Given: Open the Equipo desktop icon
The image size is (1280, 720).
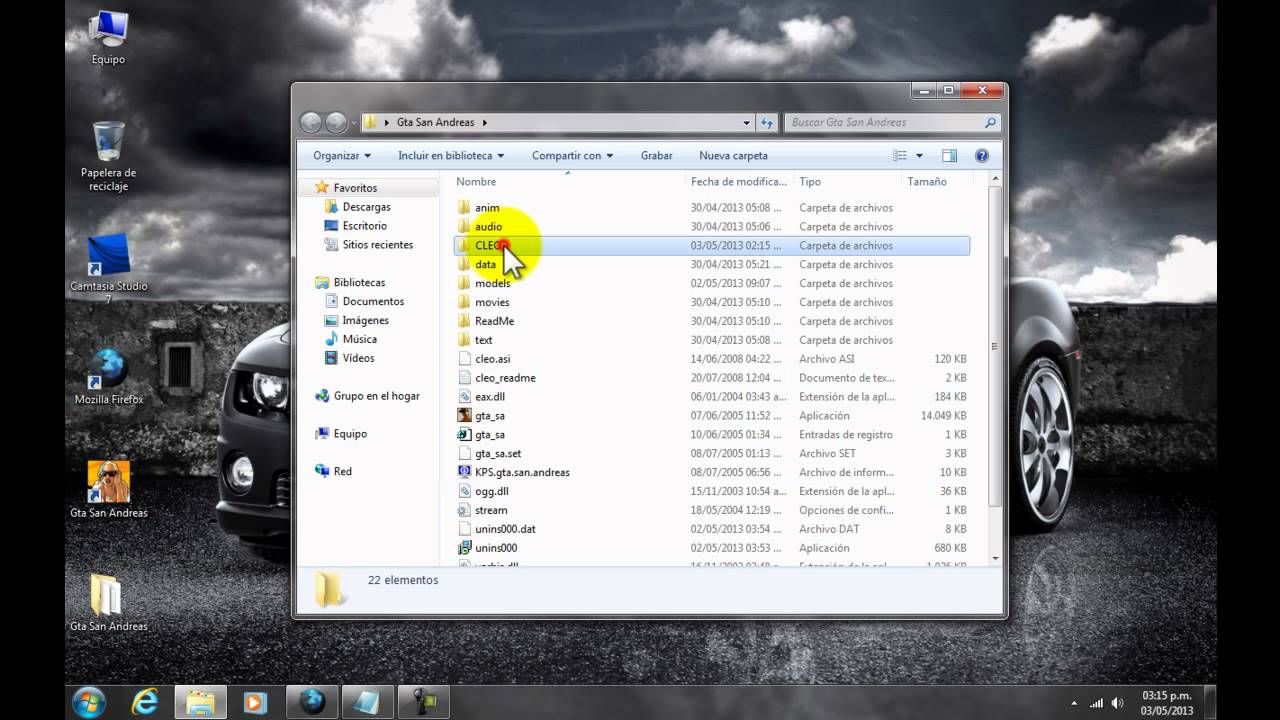Looking at the screenshot, I should (108, 38).
